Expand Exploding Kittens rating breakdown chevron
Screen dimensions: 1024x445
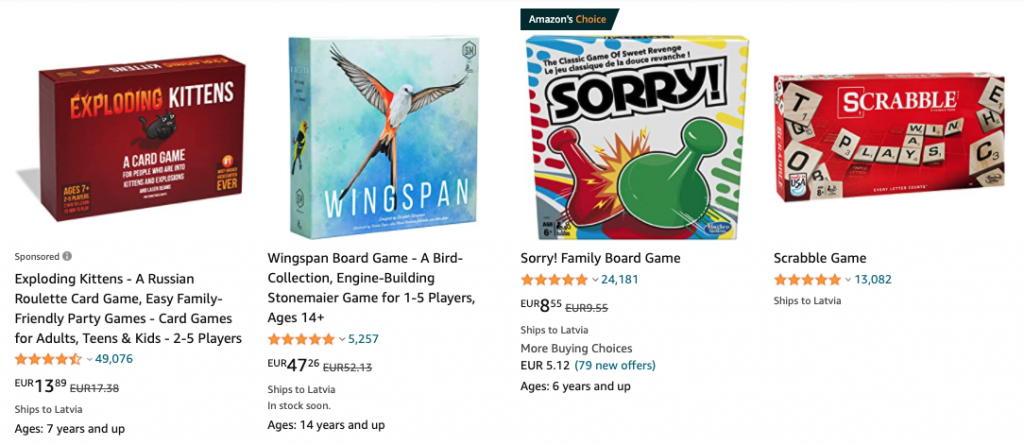coord(89,359)
